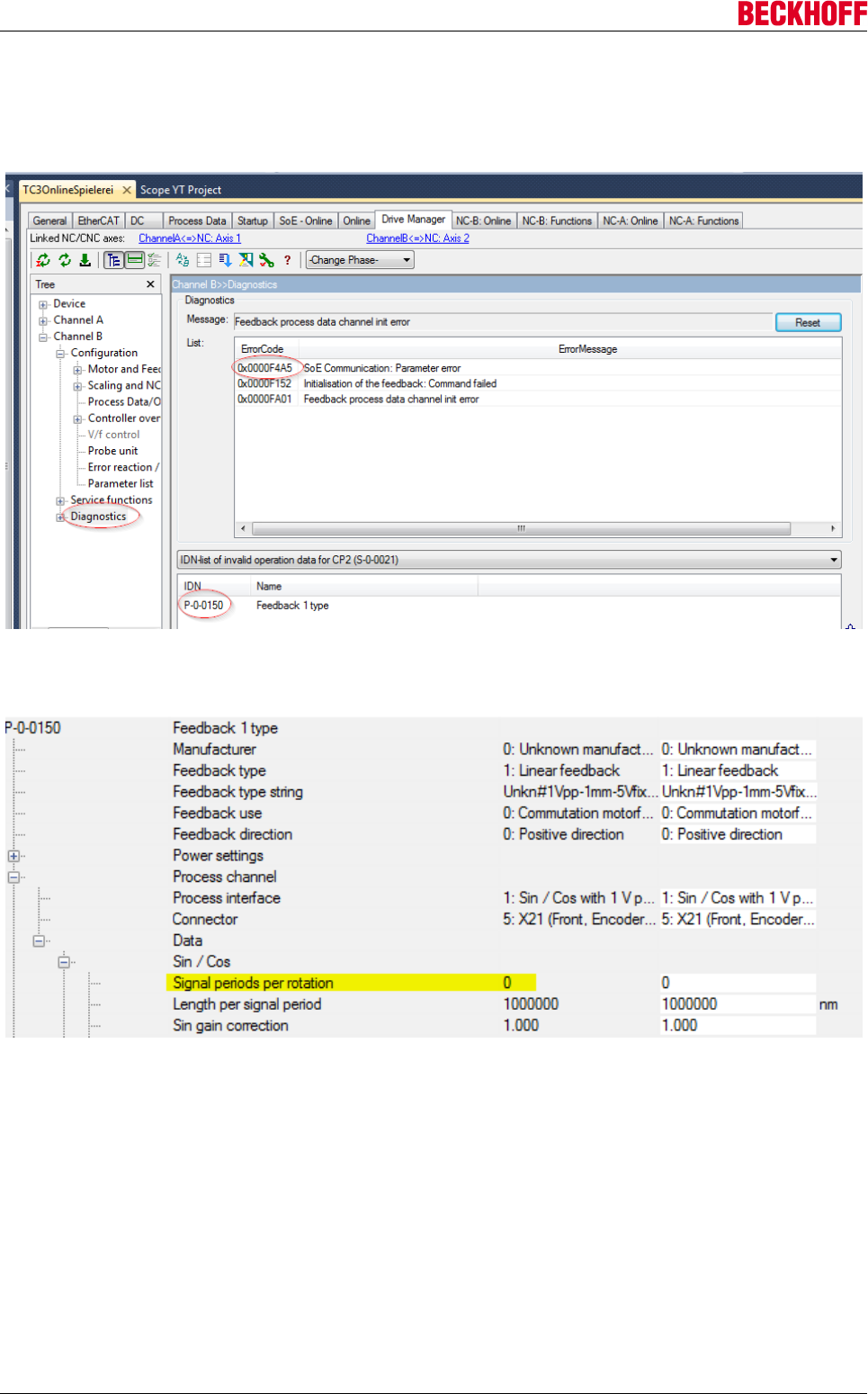The height and width of the screenshot is (1394, 868).
Task: Open the Process Data tab
Action: [197, 220]
